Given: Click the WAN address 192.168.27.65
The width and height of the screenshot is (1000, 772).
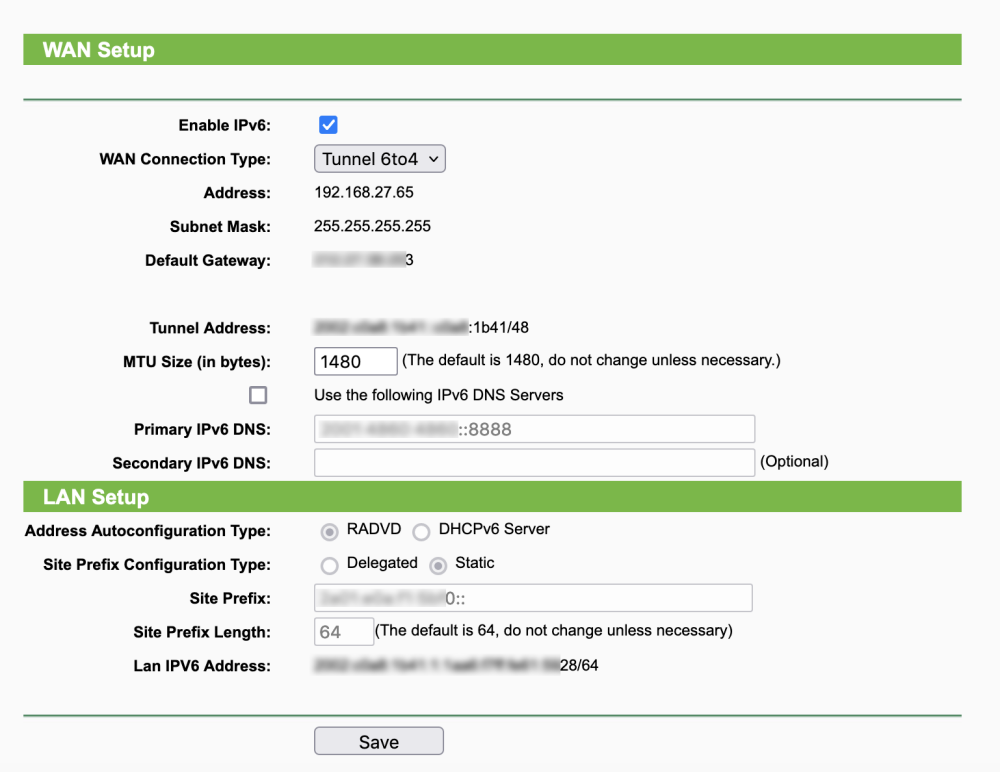Looking at the screenshot, I should [364, 192].
